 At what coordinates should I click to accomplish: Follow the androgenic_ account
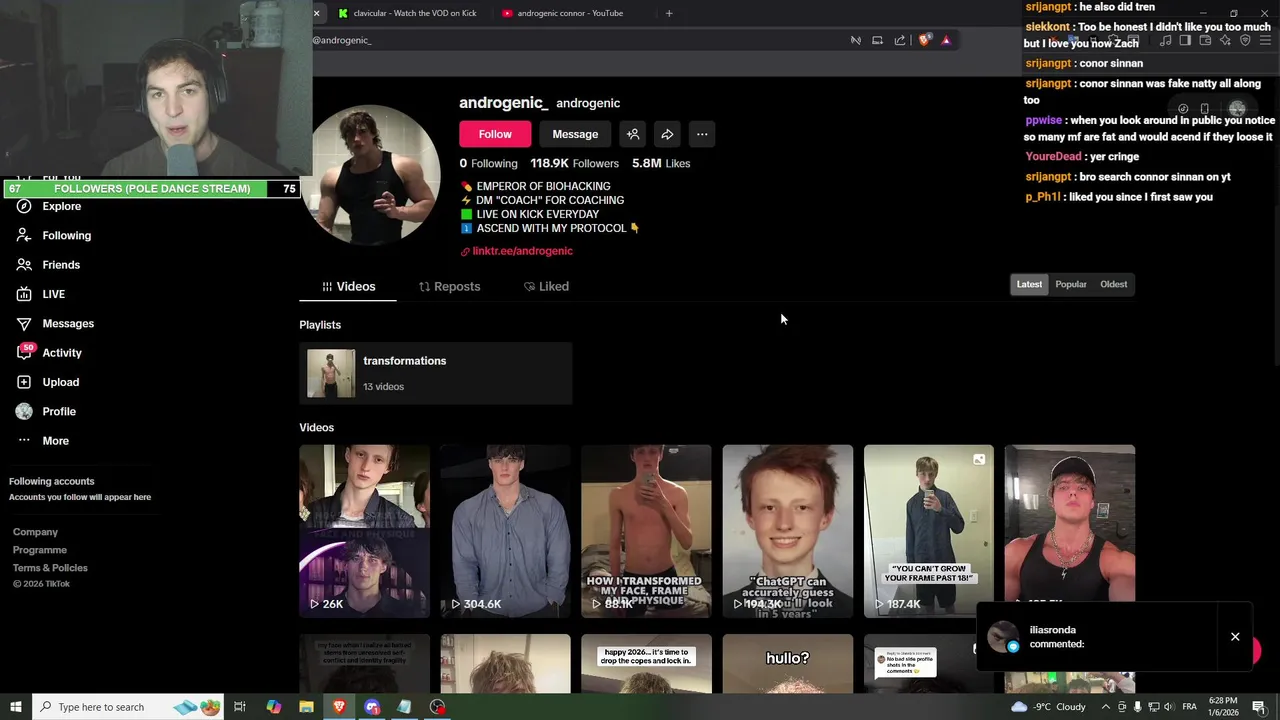tap(495, 134)
